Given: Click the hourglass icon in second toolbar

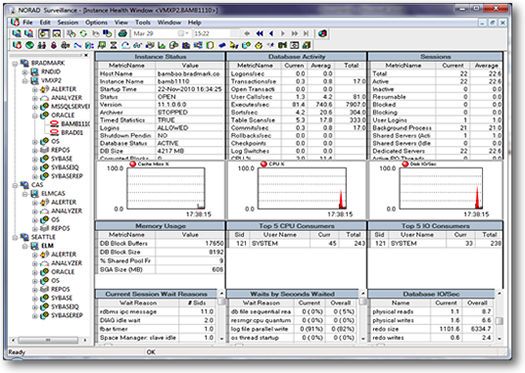Looking at the screenshot, I should 114,45.
